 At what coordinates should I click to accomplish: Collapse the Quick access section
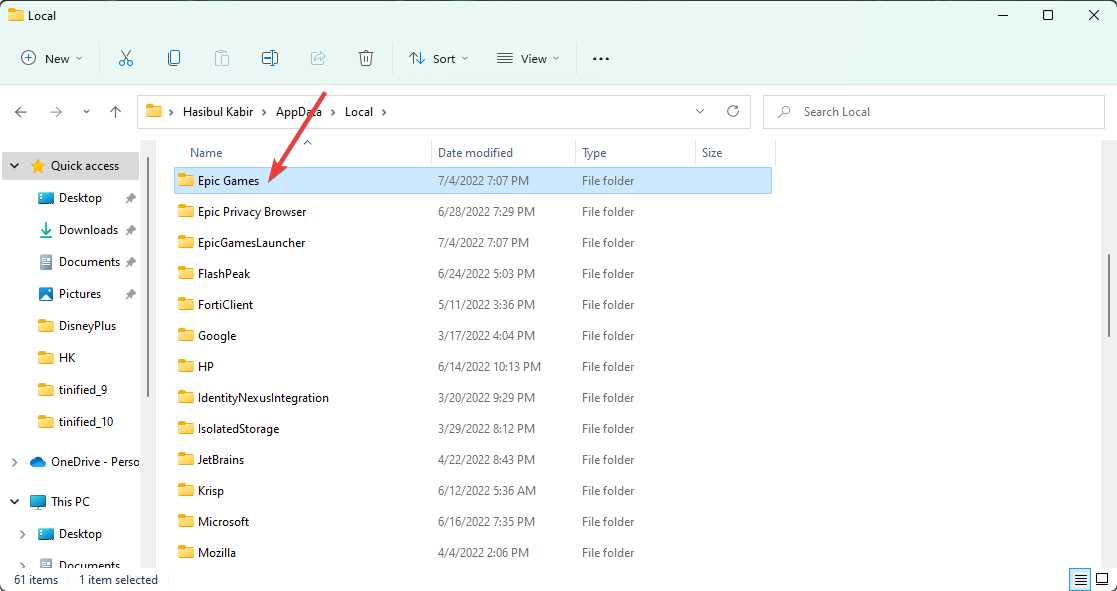[14, 166]
